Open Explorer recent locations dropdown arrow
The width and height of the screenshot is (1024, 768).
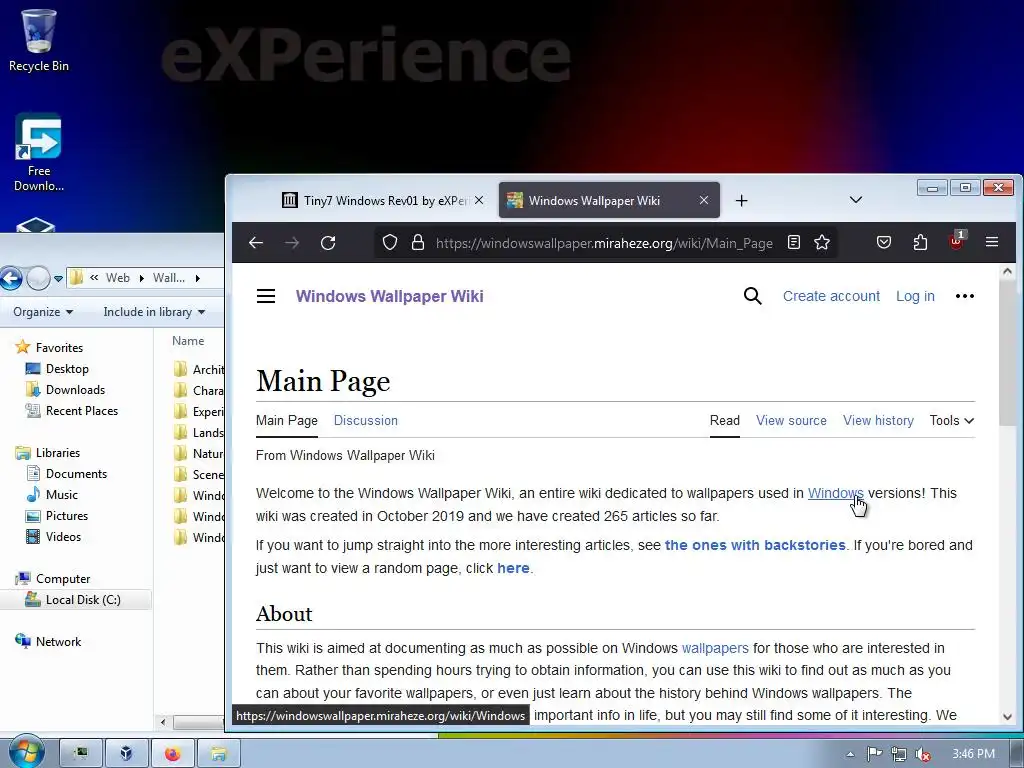58,279
